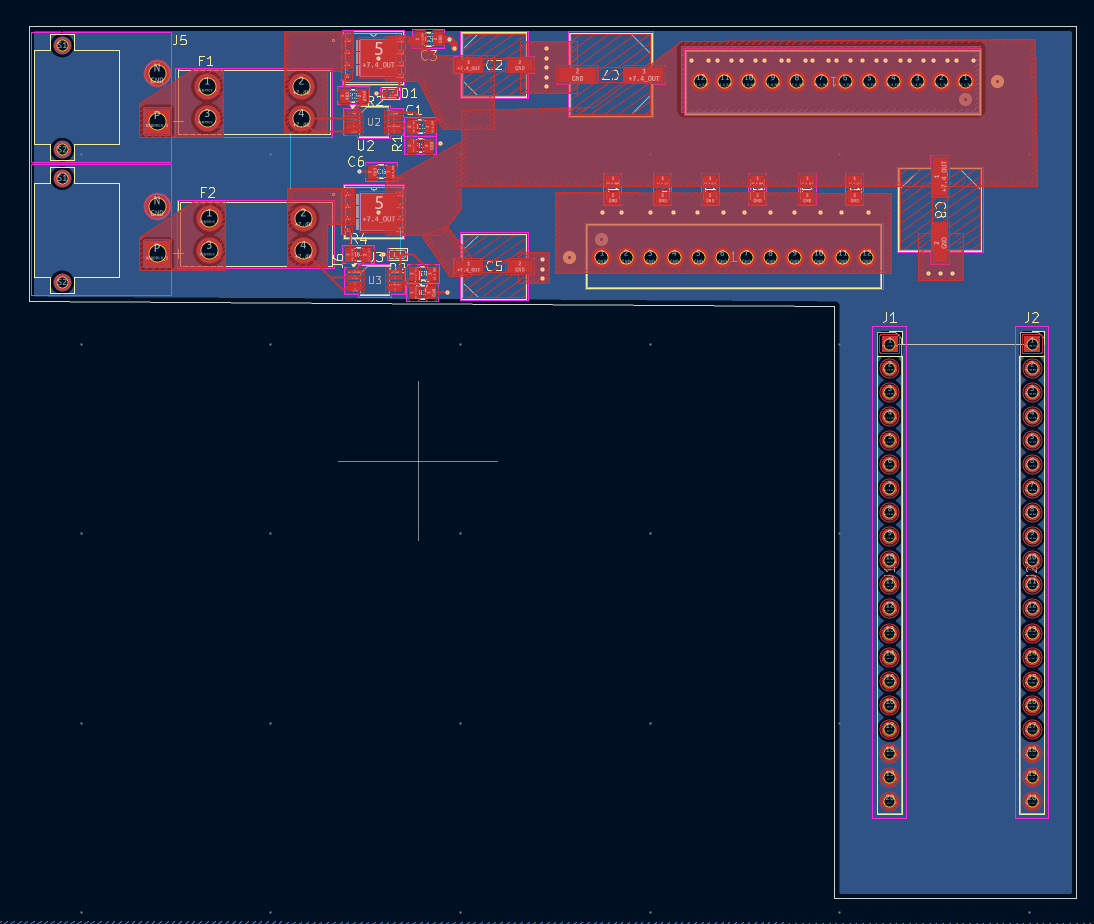Click the C5 capacitor footprint
The image size is (1094, 924).
pyautogui.click(x=493, y=267)
